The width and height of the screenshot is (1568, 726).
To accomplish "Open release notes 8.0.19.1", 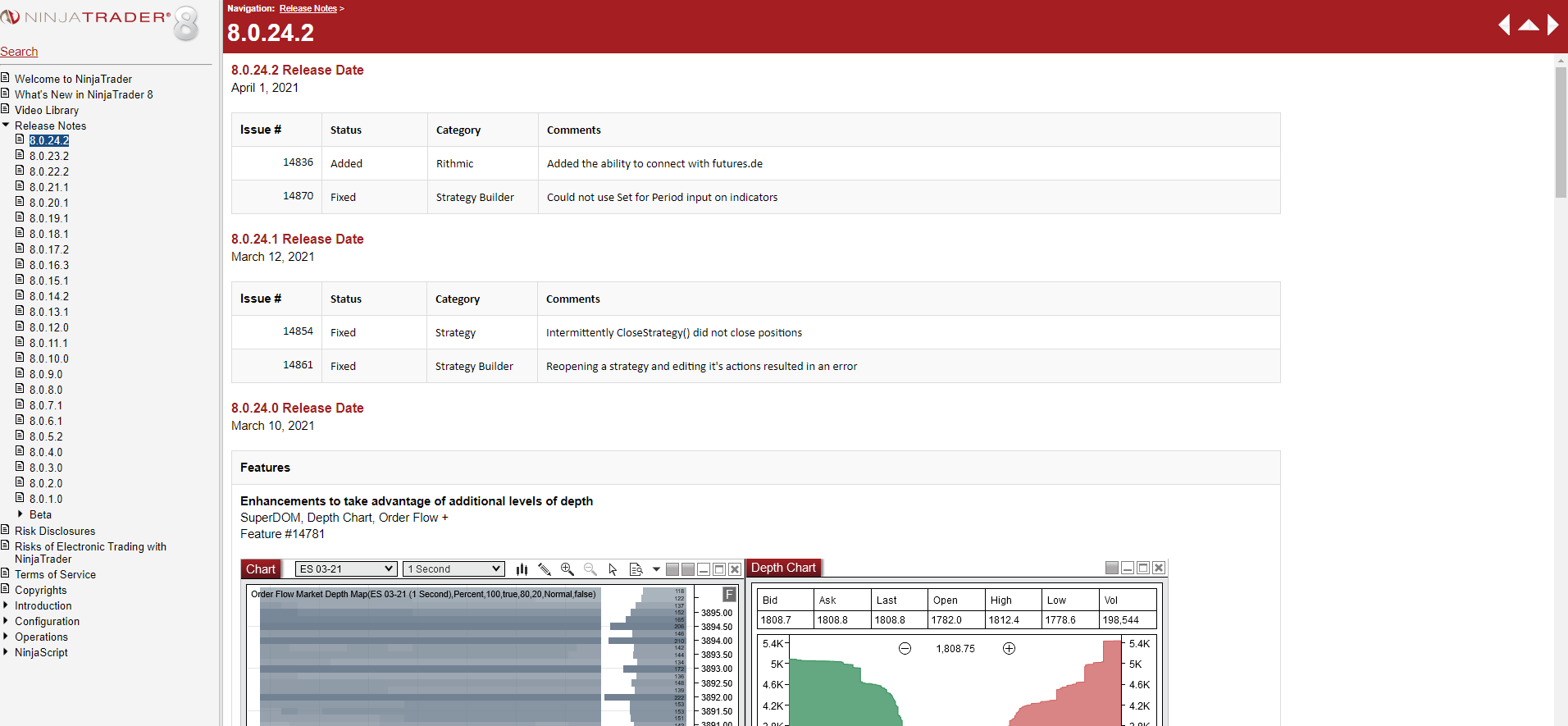I will pos(49,218).
